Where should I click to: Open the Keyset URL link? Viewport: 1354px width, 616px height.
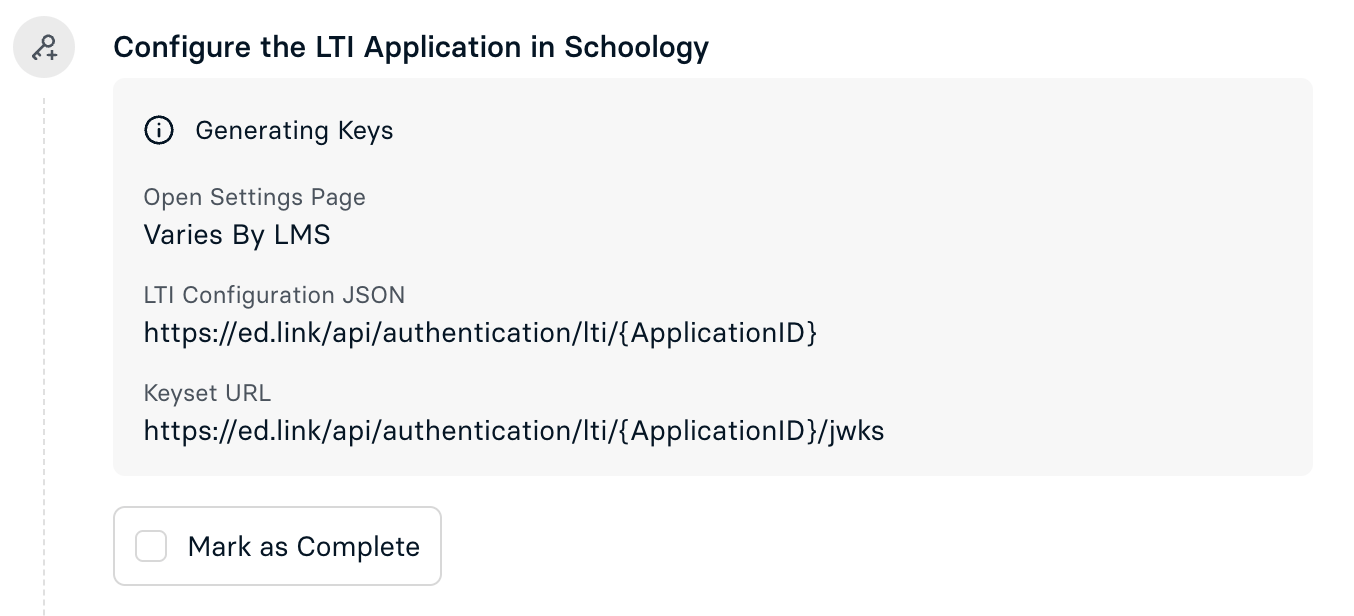point(514,430)
